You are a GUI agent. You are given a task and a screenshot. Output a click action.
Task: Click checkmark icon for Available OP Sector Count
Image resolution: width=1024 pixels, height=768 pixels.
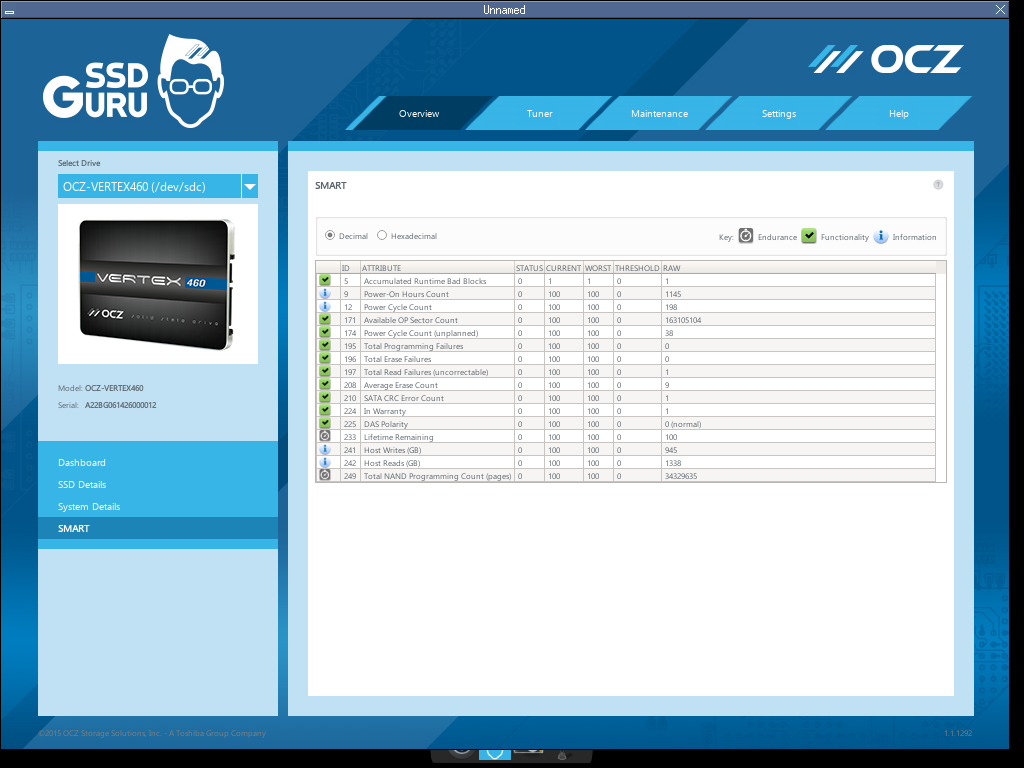325,319
